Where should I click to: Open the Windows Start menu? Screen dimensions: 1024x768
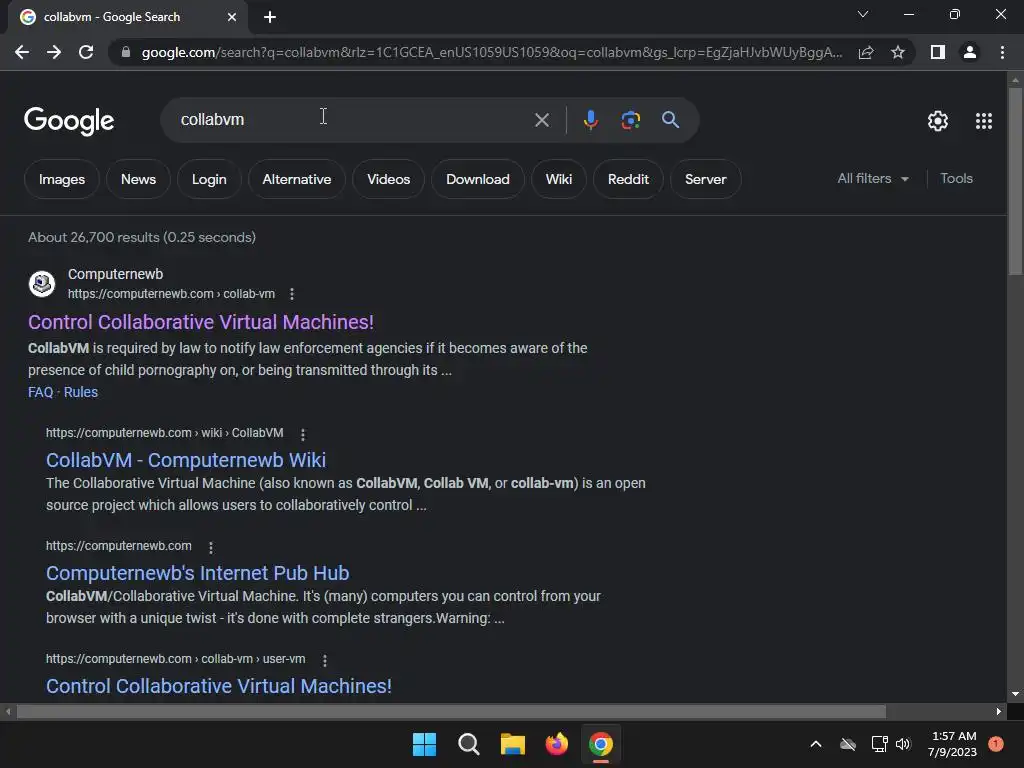[x=424, y=744]
